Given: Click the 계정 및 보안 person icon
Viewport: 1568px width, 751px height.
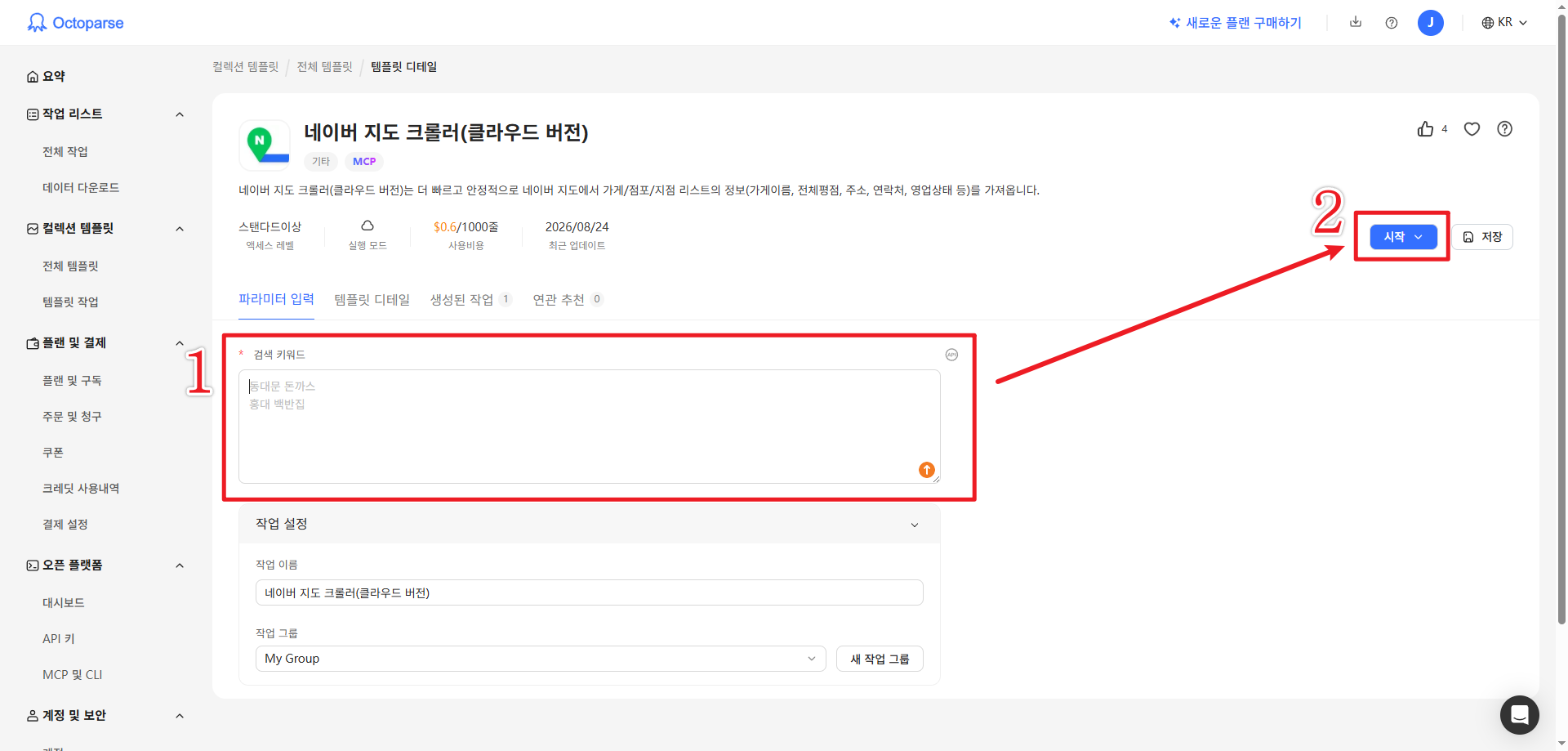Looking at the screenshot, I should click(x=33, y=716).
